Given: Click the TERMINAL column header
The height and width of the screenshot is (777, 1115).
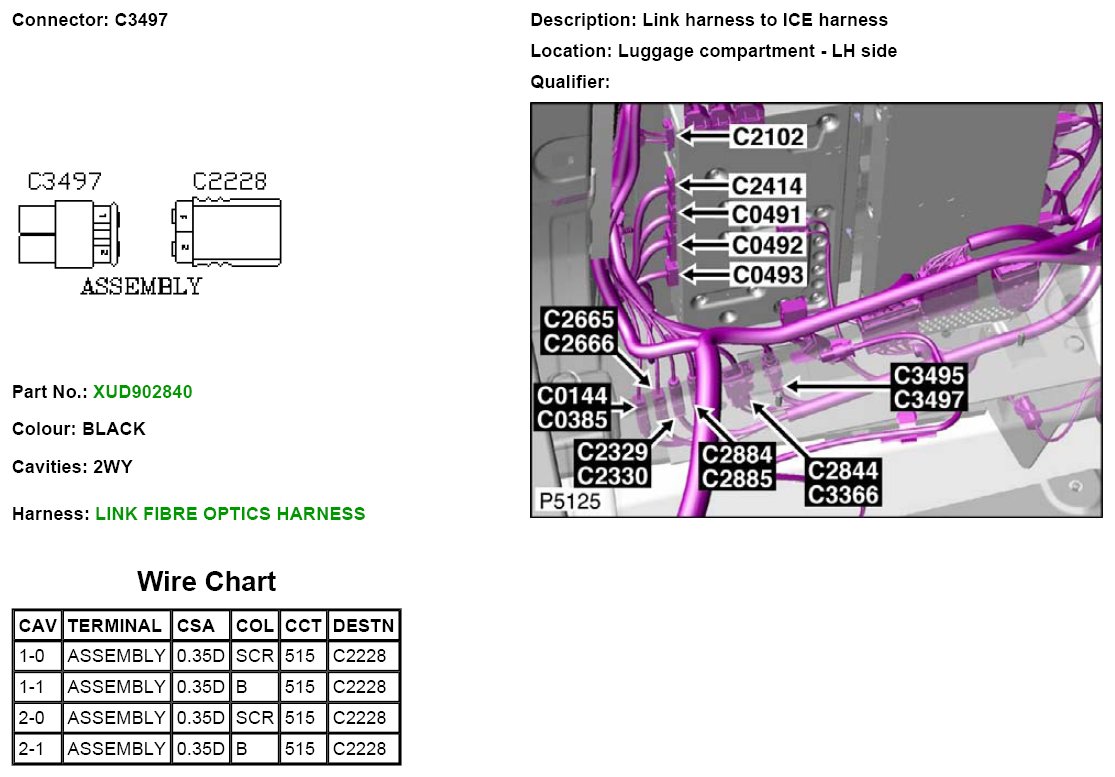Looking at the screenshot, I should point(116,626).
